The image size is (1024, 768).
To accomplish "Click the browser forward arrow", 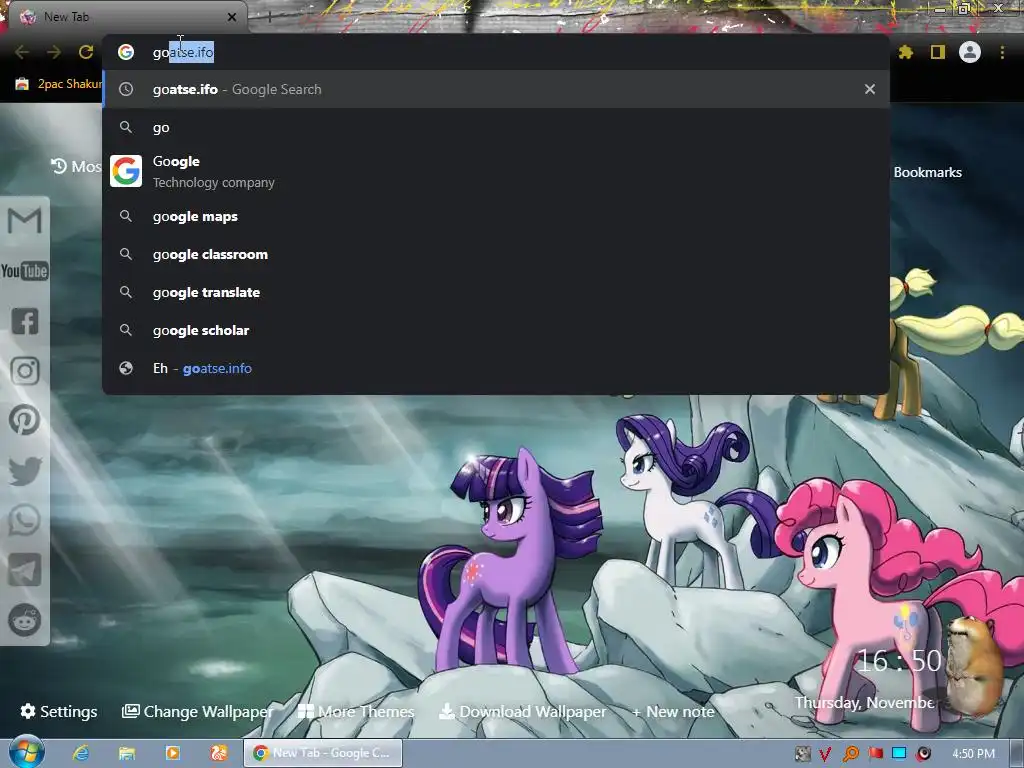I will 54,52.
